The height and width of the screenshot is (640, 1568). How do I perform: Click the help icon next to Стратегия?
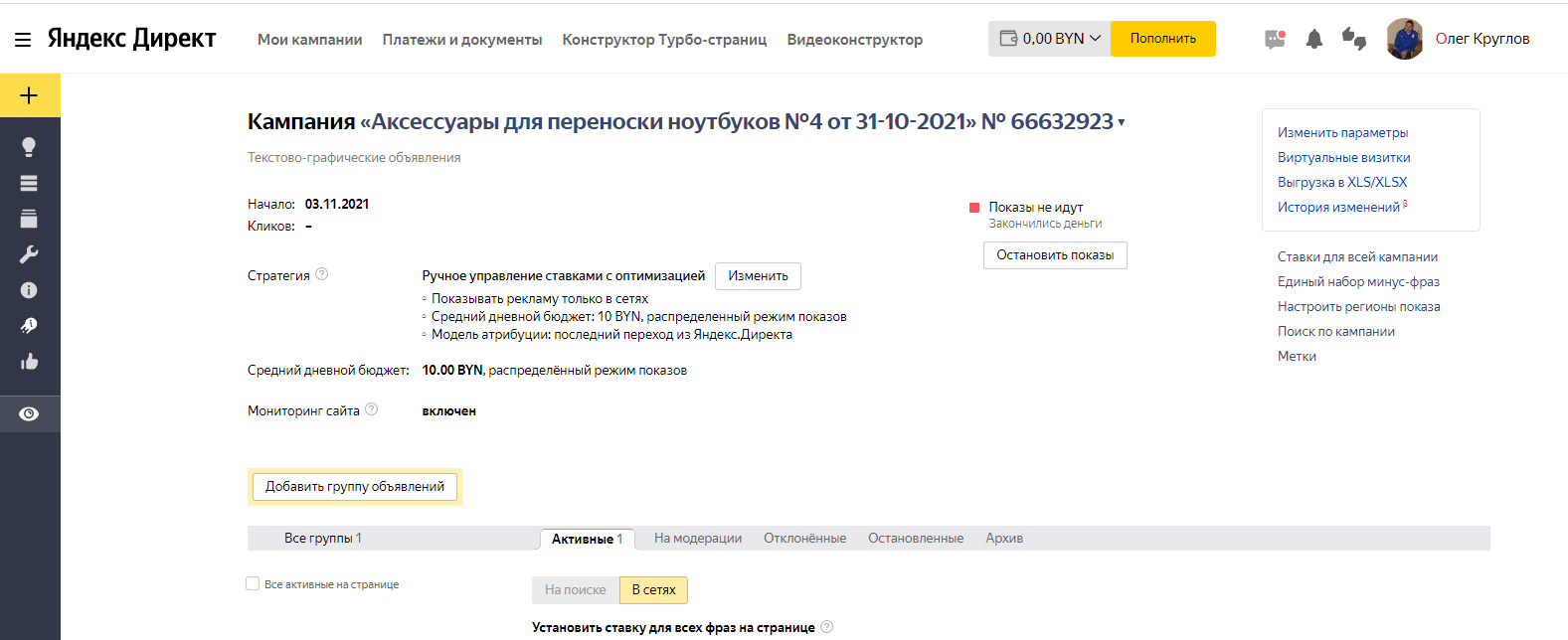pos(322,274)
